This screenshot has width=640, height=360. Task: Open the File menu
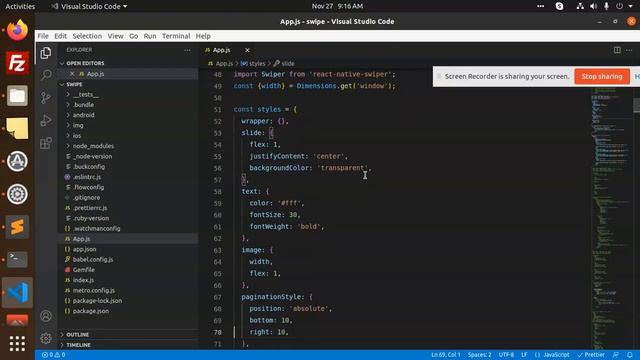pos(43,36)
